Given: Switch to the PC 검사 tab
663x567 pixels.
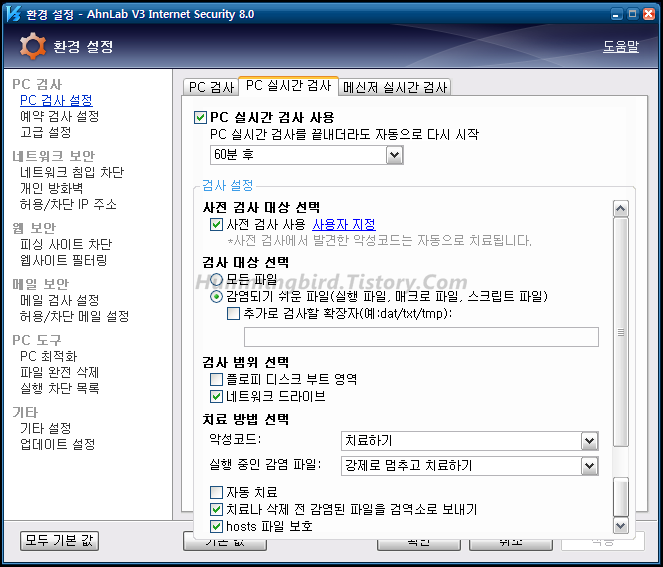Looking at the screenshot, I should [x=211, y=87].
